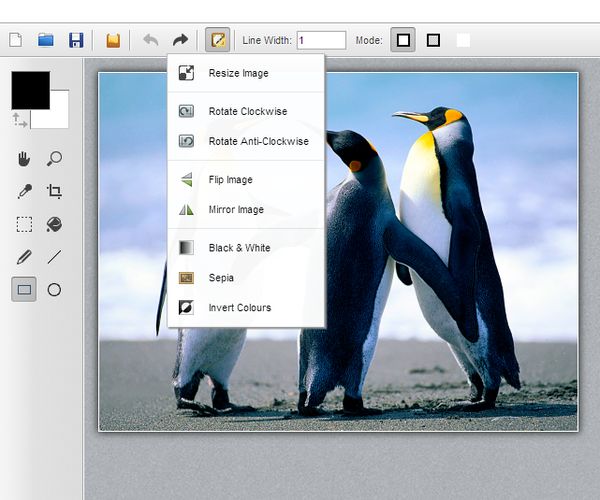
Task: Select the Zoom magnifier tool
Action: (55, 158)
